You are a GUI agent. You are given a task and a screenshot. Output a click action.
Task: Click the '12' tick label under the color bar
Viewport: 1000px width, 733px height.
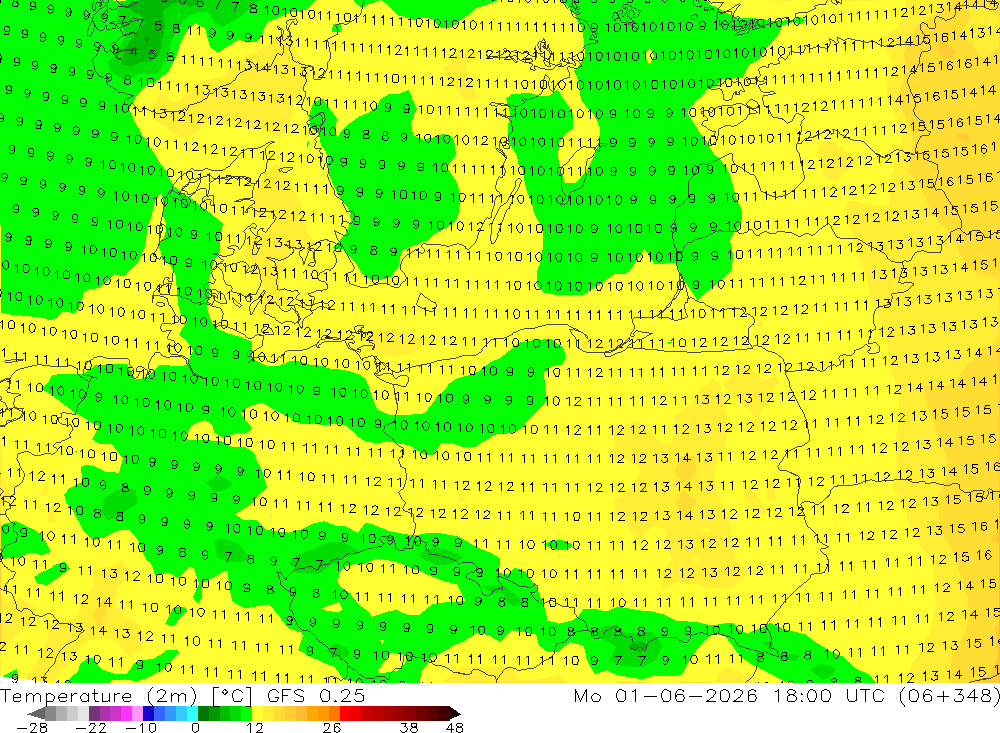click(x=254, y=727)
